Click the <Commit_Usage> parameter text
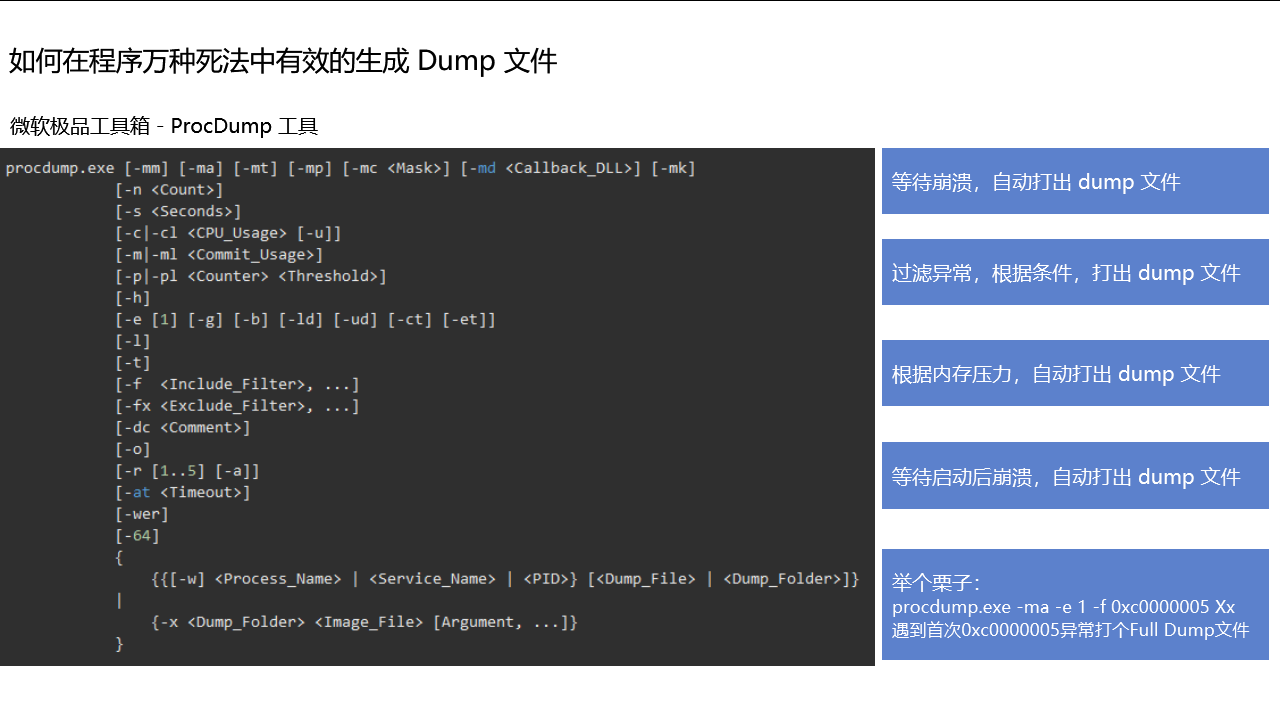This screenshot has height=720, width=1280. 255,255
